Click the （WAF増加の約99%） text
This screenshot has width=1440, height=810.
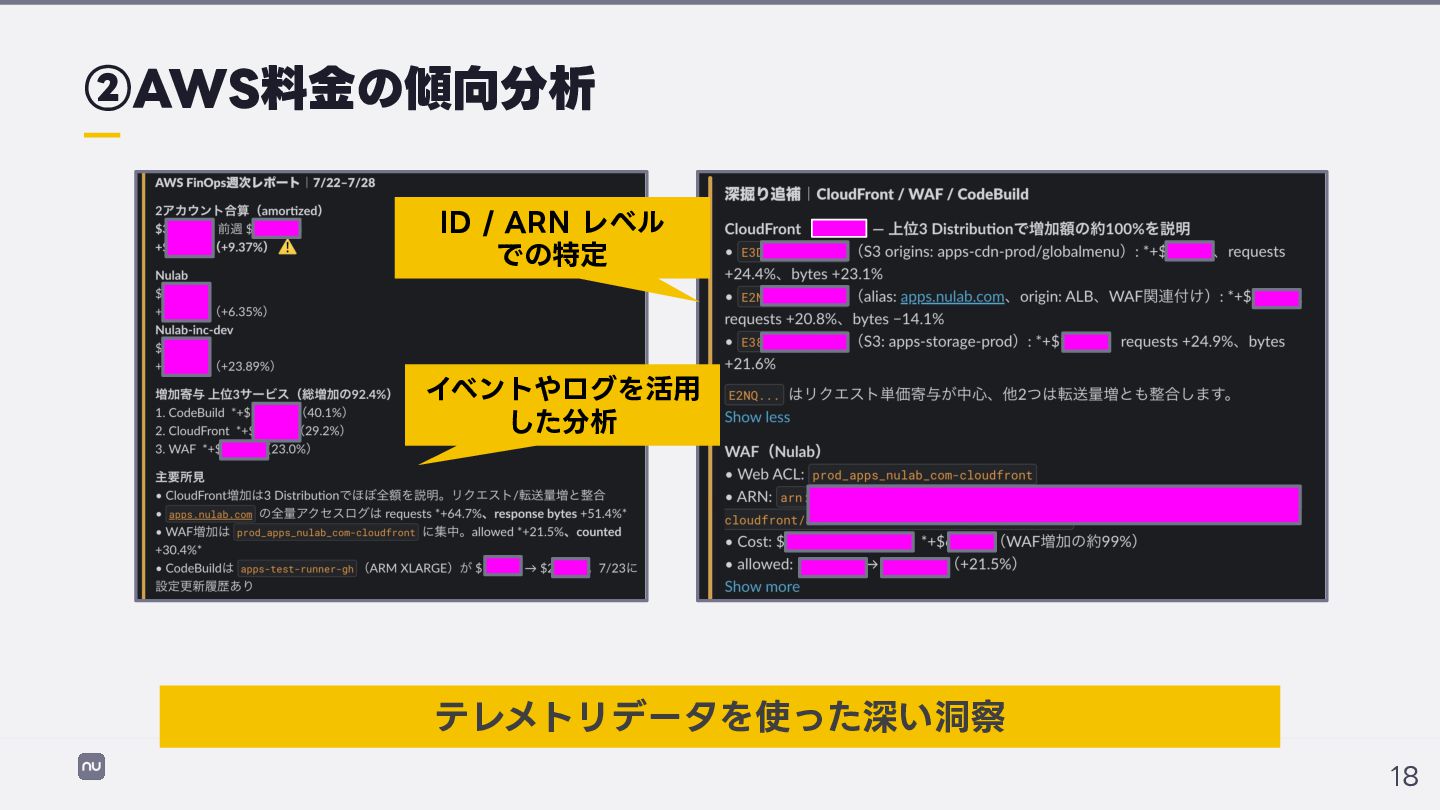pos(1069,542)
